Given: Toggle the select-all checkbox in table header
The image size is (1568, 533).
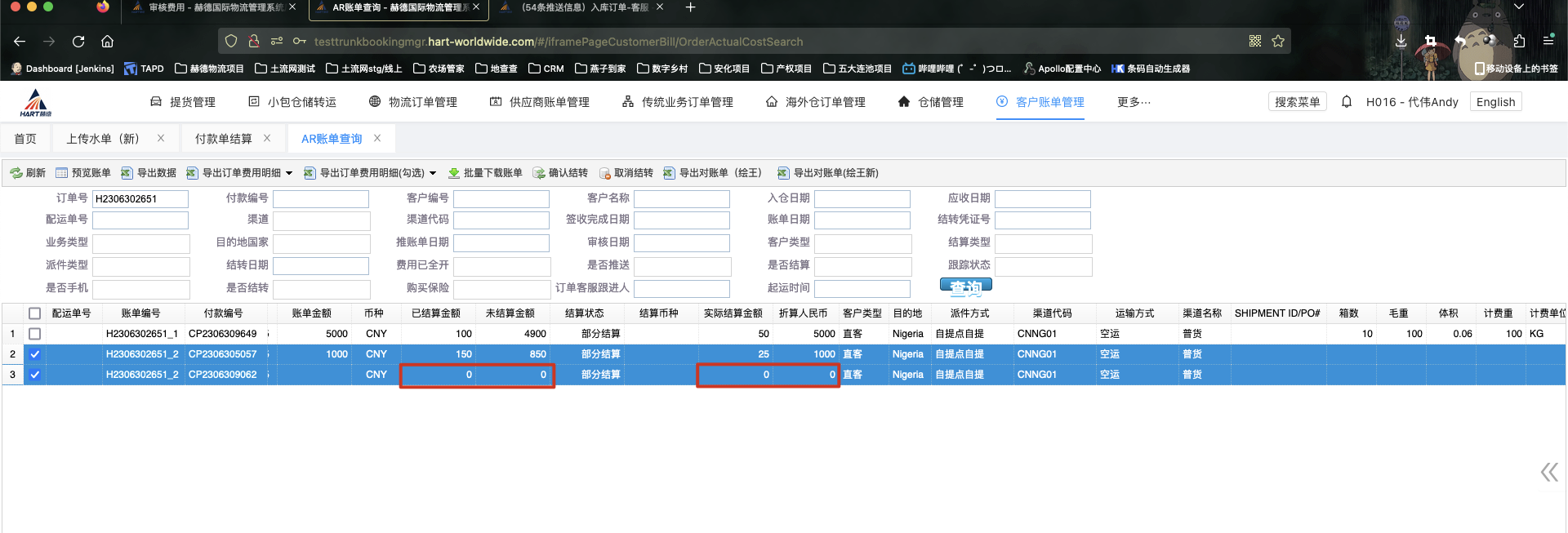Looking at the screenshot, I should [34, 313].
